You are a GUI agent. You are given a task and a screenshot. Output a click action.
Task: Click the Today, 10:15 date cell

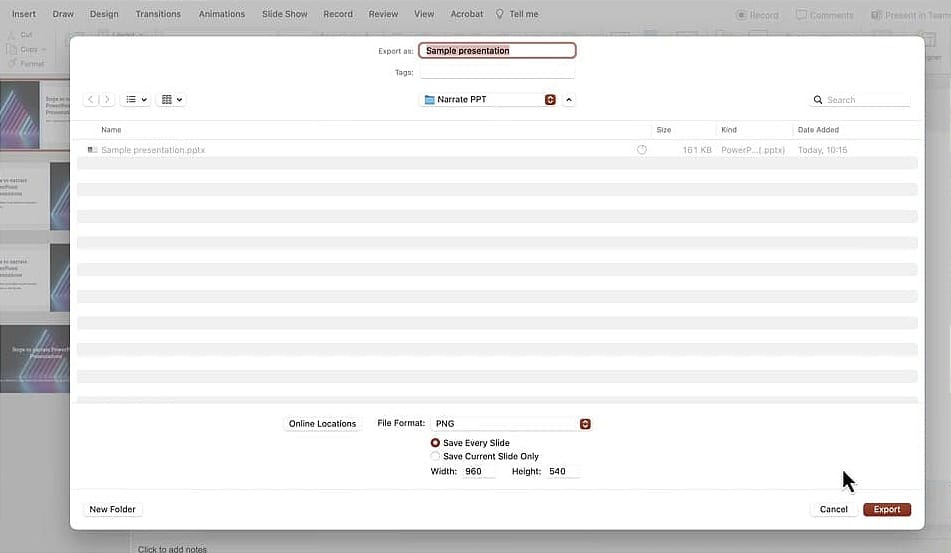[x=822, y=150]
